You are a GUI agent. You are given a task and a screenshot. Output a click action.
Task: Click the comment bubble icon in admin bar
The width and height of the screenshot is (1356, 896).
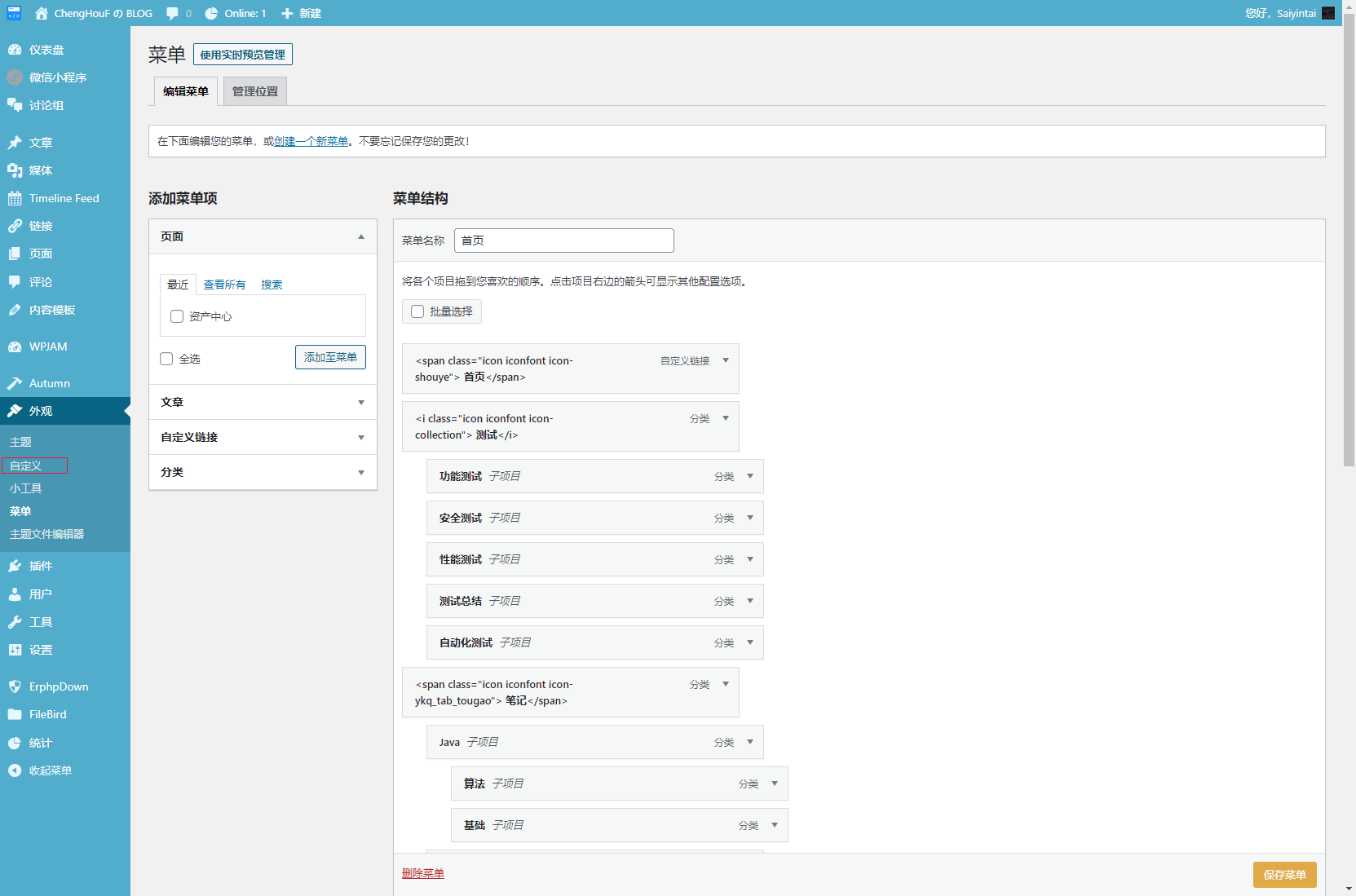click(172, 13)
